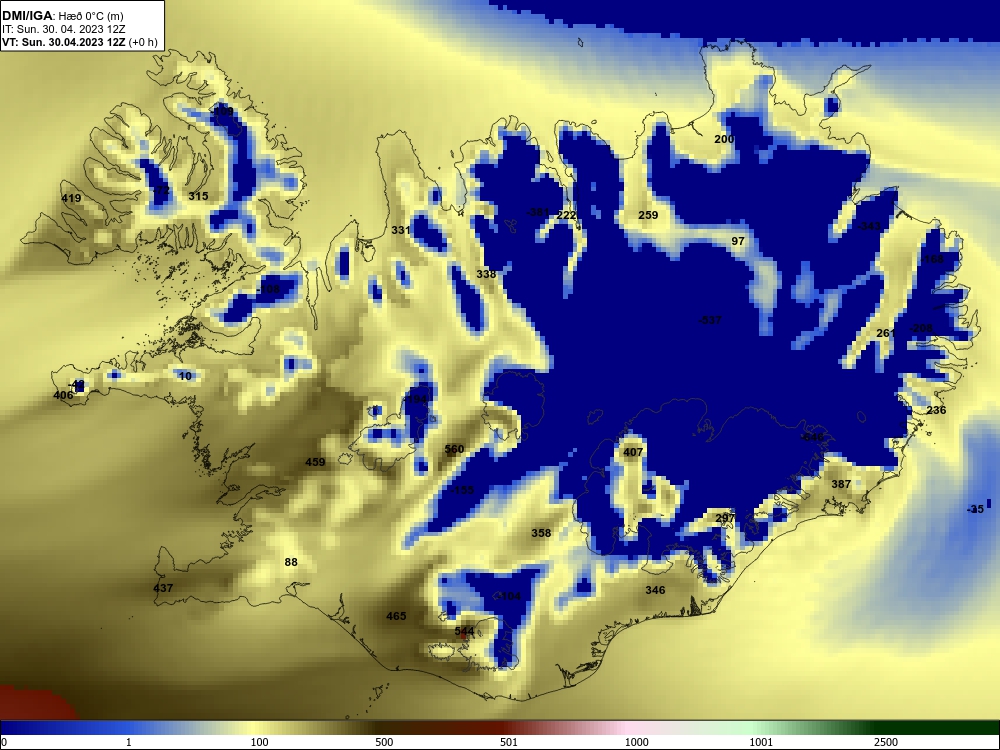Click the map value 407
The width and height of the screenshot is (1000, 750).
point(633,453)
